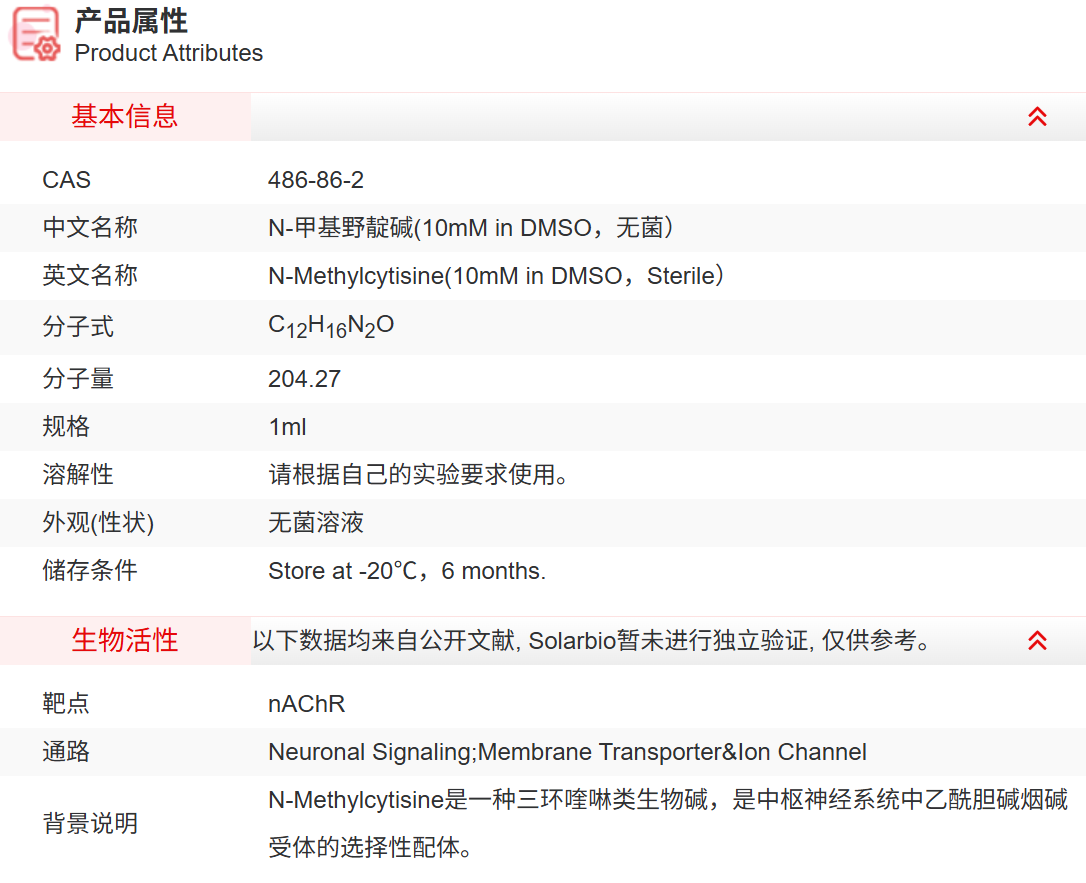1086x883 pixels.
Task: Click the Product Attributes document icon
Action: click(x=36, y=34)
